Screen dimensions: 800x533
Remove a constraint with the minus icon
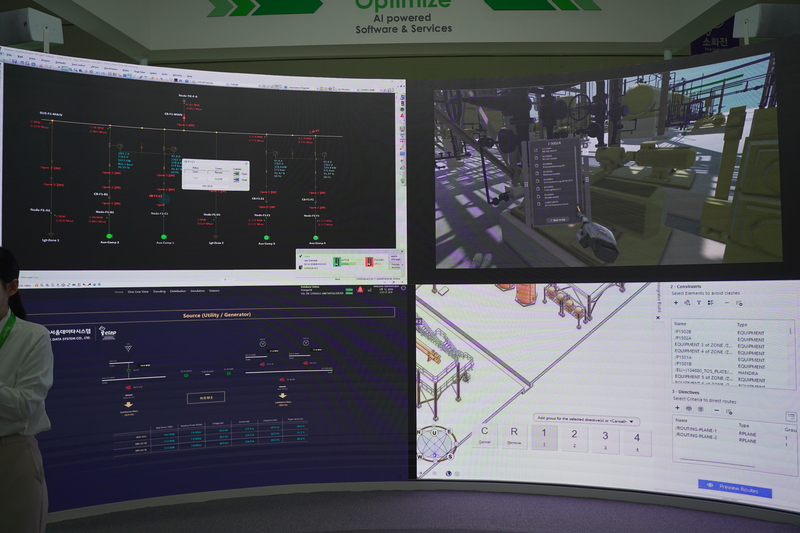click(x=727, y=302)
